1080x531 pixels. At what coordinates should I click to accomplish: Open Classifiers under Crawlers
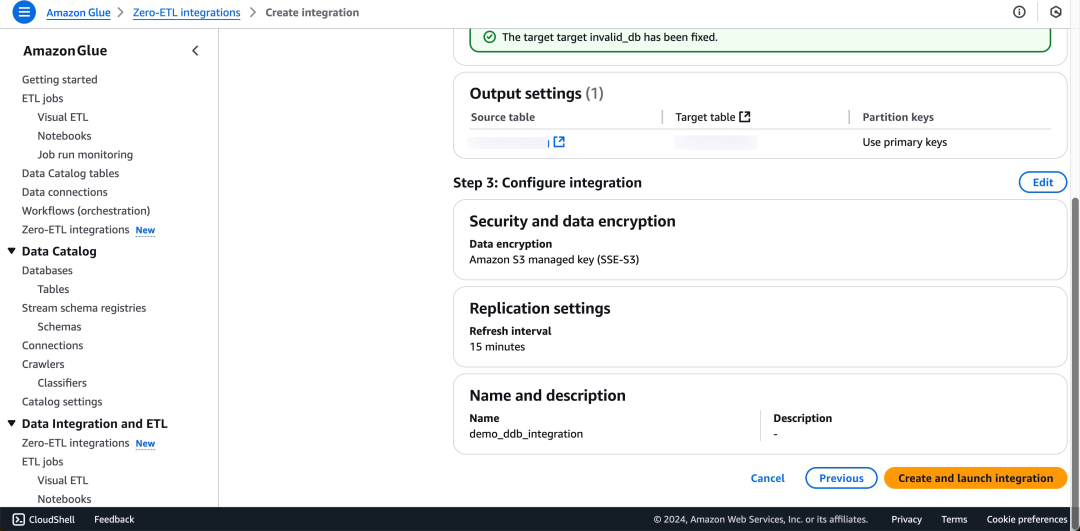62,383
